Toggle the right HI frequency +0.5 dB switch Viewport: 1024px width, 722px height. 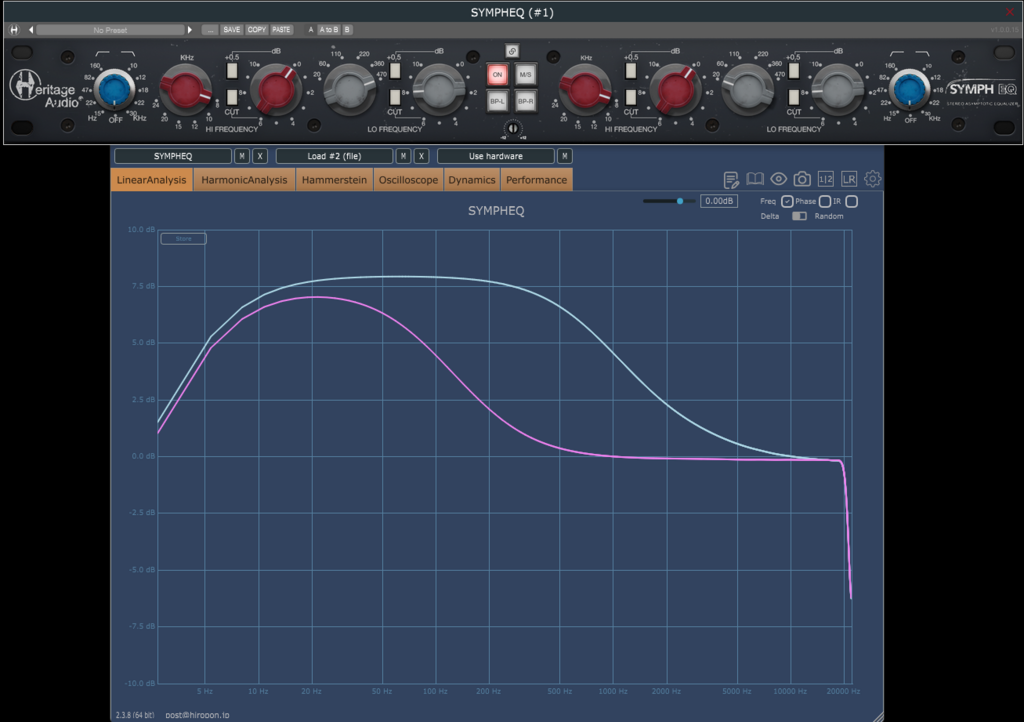coord(631,71)
